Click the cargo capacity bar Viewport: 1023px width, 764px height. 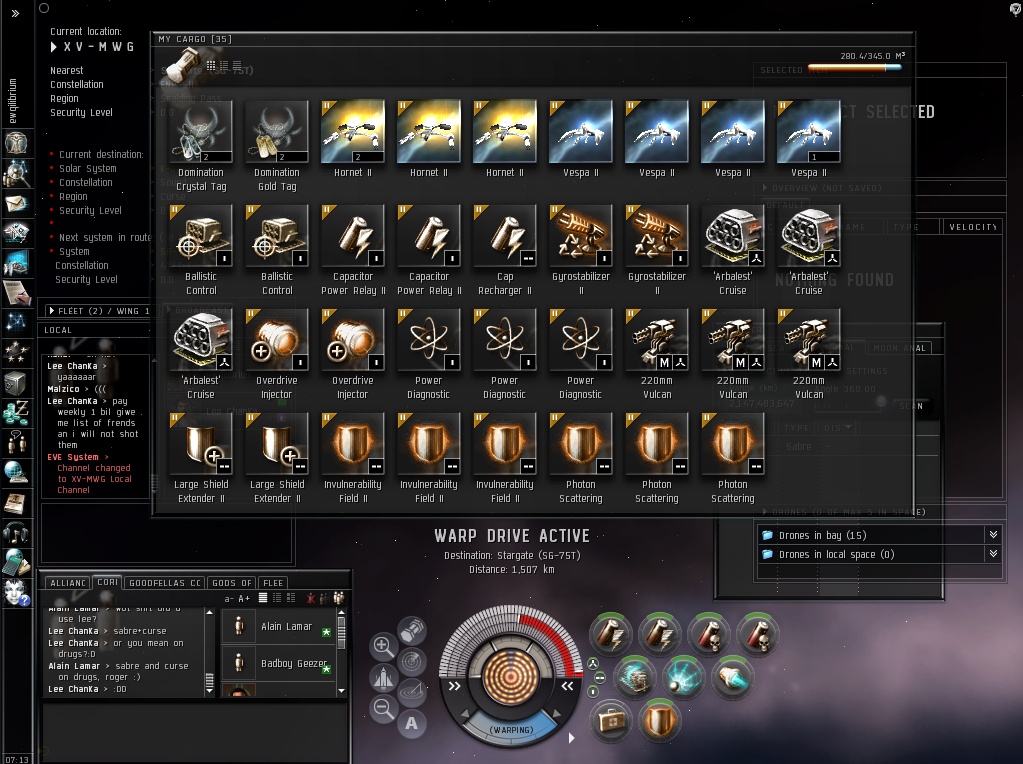854,67
